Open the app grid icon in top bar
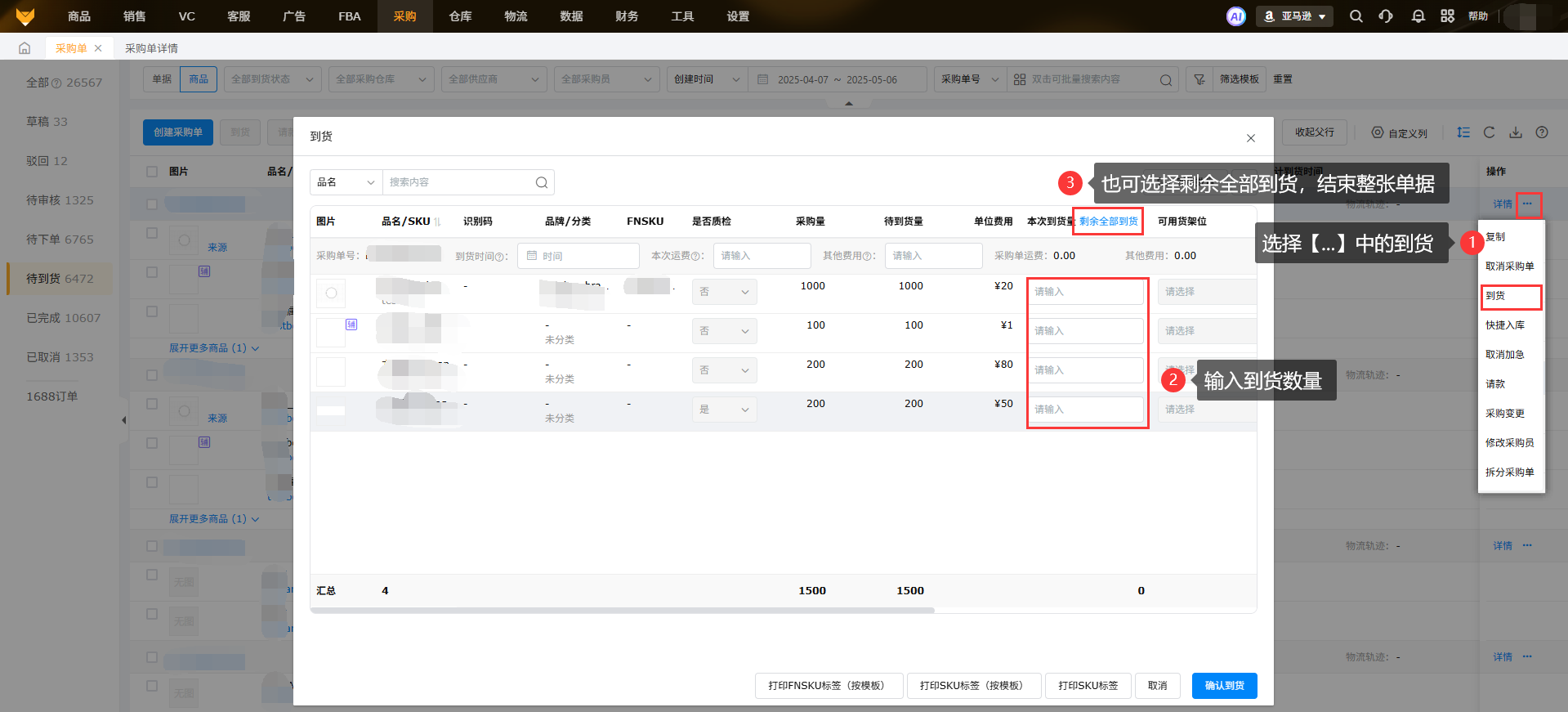1568x712 pixels. click(x=1447, y=16)
